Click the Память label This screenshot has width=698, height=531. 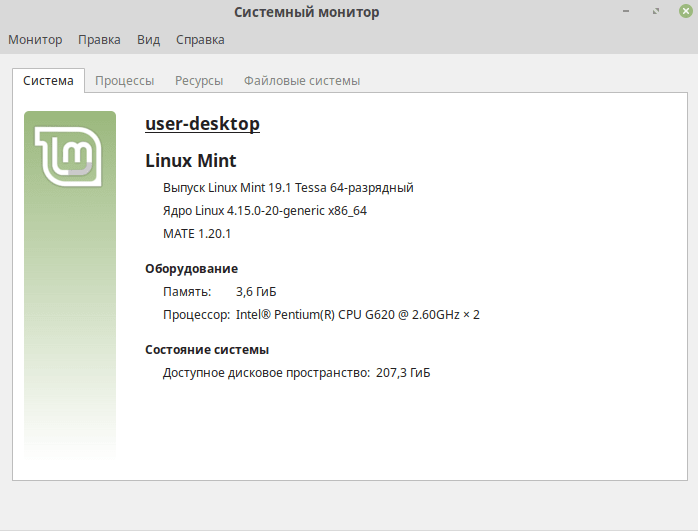point(187,292)
